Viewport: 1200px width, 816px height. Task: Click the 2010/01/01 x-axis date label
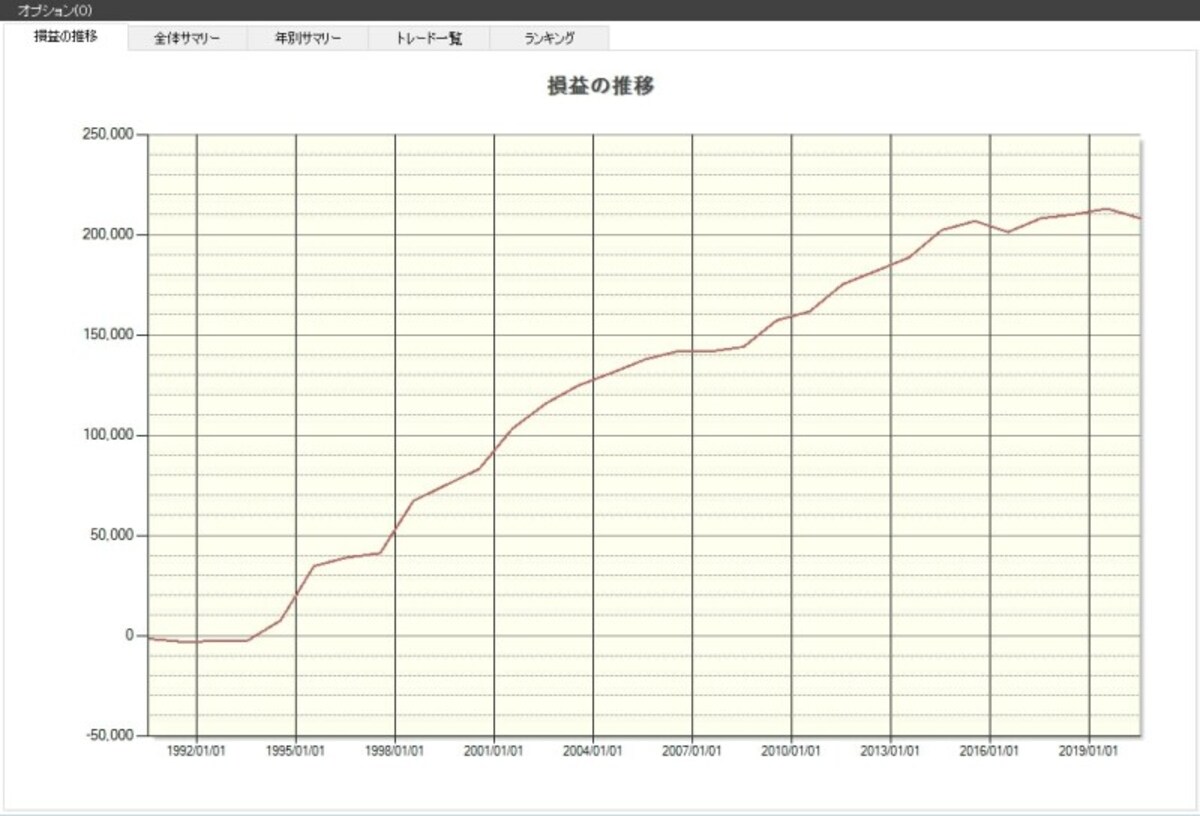[791, 751]
